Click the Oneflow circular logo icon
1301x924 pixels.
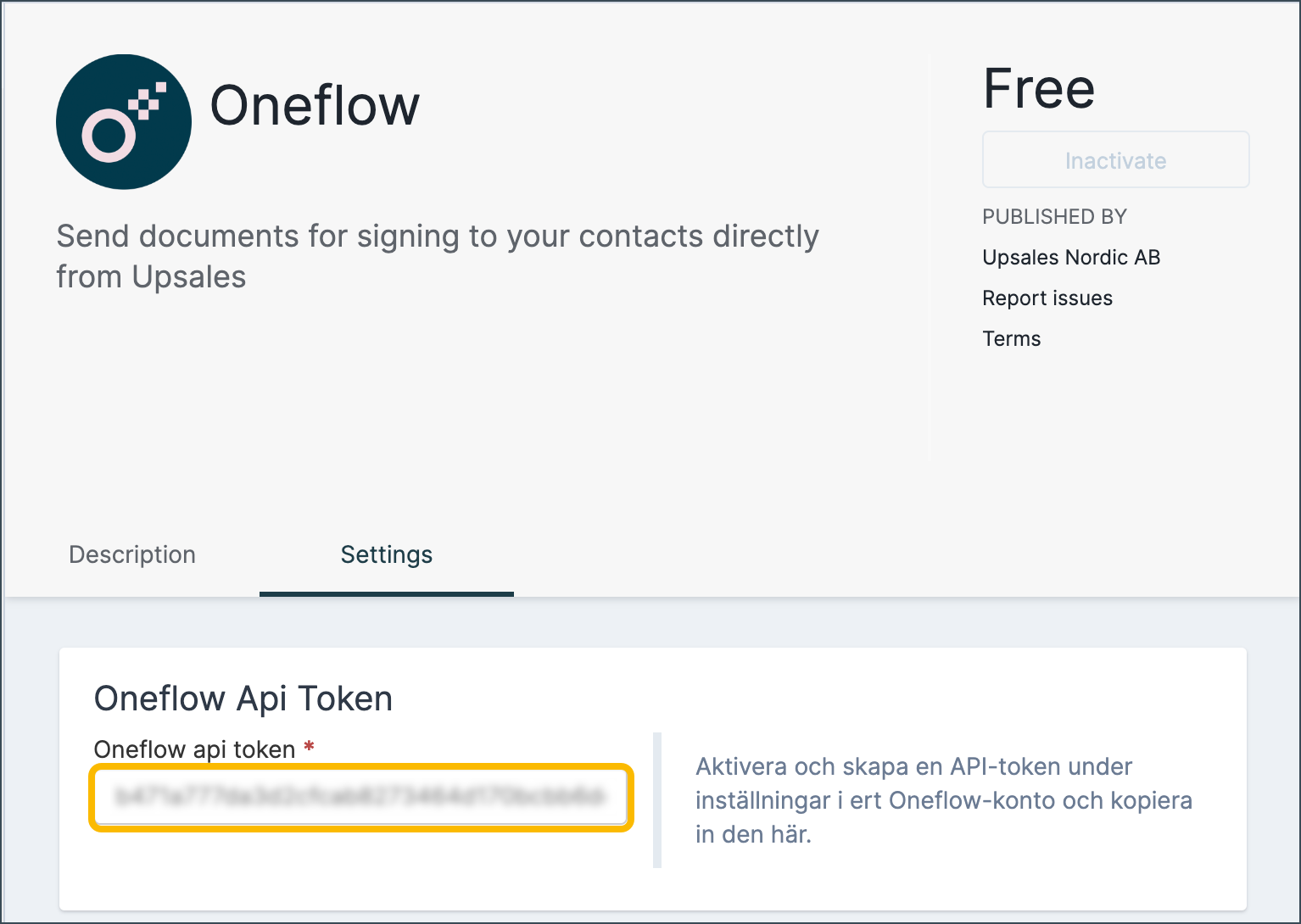pos(123,121)
